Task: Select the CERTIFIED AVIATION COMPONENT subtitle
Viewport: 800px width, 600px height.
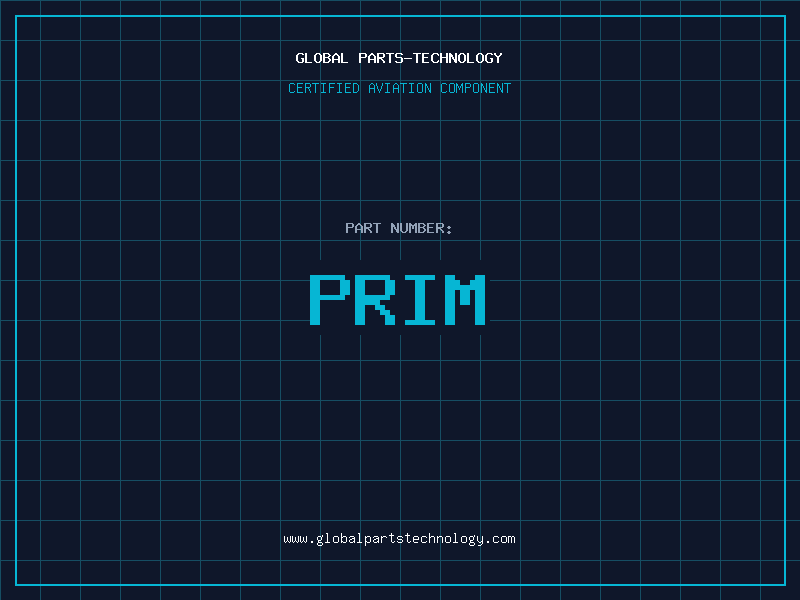Action: pos(399,88)
